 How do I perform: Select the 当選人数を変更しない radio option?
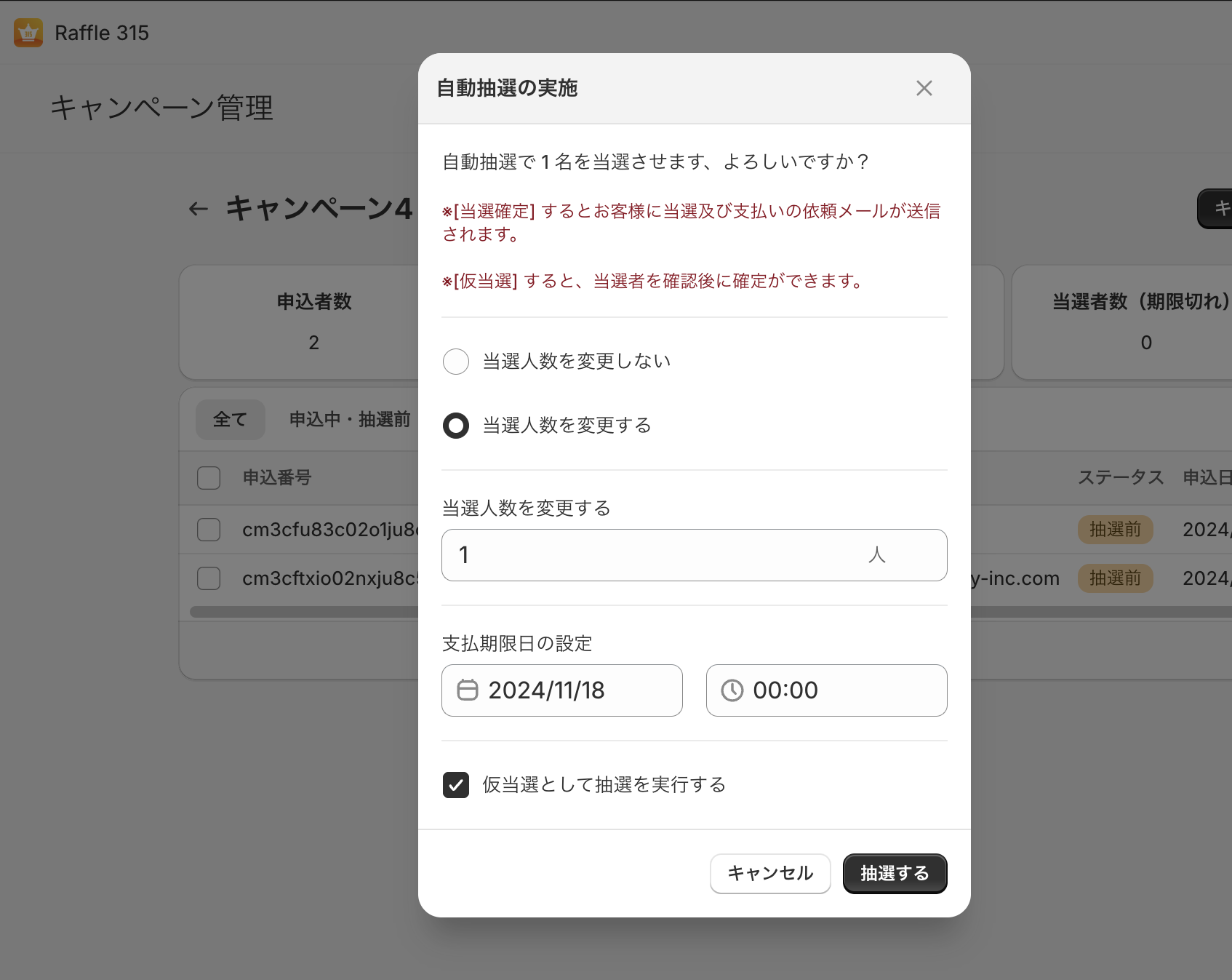click(456, 361)
